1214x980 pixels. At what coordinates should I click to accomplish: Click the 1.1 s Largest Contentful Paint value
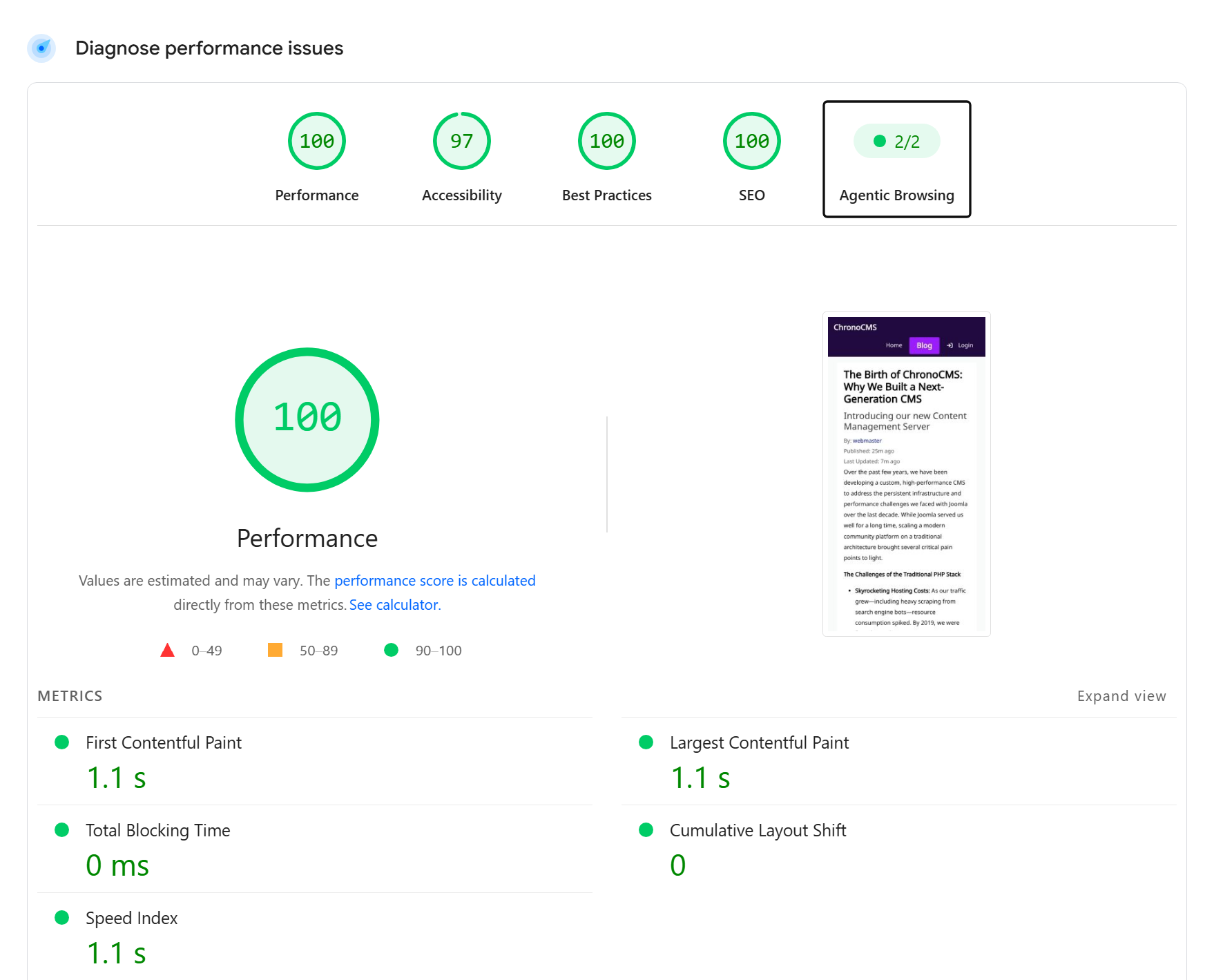point(700,778)
